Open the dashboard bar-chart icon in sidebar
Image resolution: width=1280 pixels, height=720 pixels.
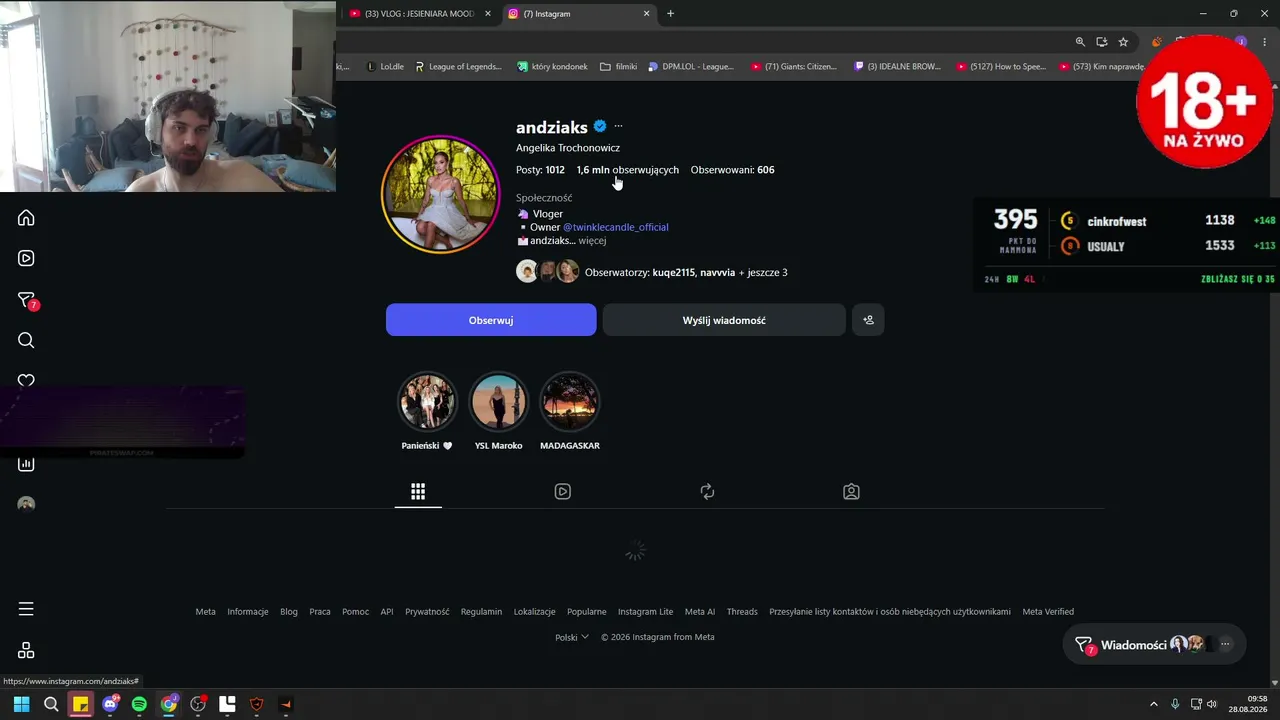[x=26, y=464]
